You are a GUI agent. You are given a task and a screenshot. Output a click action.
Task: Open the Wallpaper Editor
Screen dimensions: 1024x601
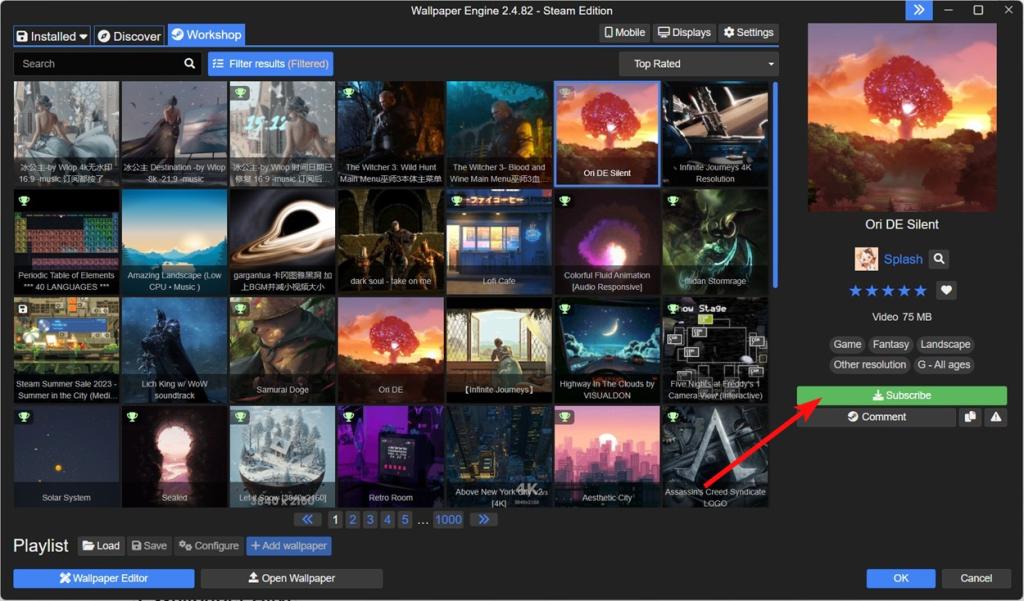pos(103,577)
